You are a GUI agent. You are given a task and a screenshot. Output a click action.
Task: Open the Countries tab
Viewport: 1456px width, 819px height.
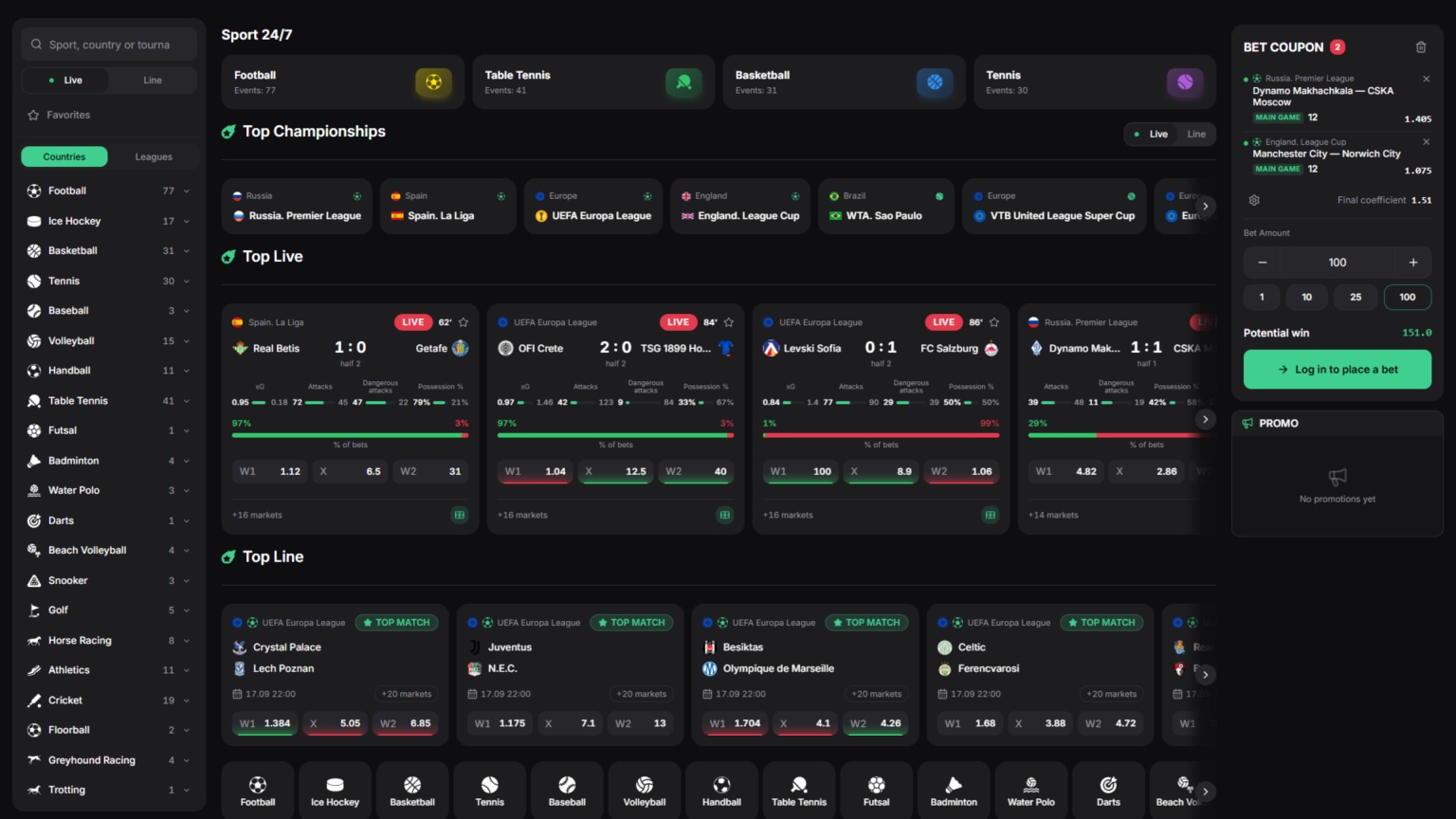64,156
